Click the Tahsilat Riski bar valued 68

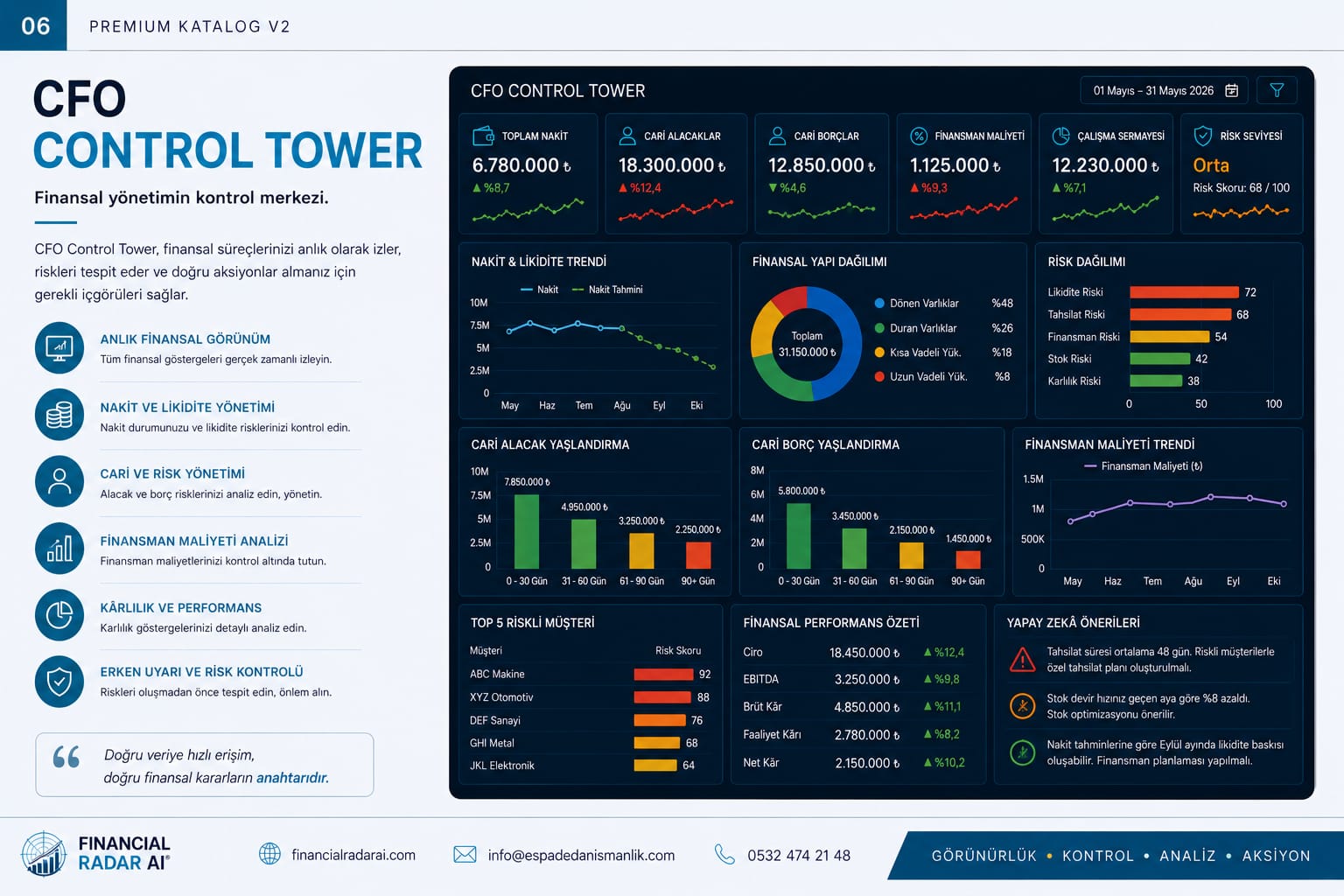pos(1180,314)
